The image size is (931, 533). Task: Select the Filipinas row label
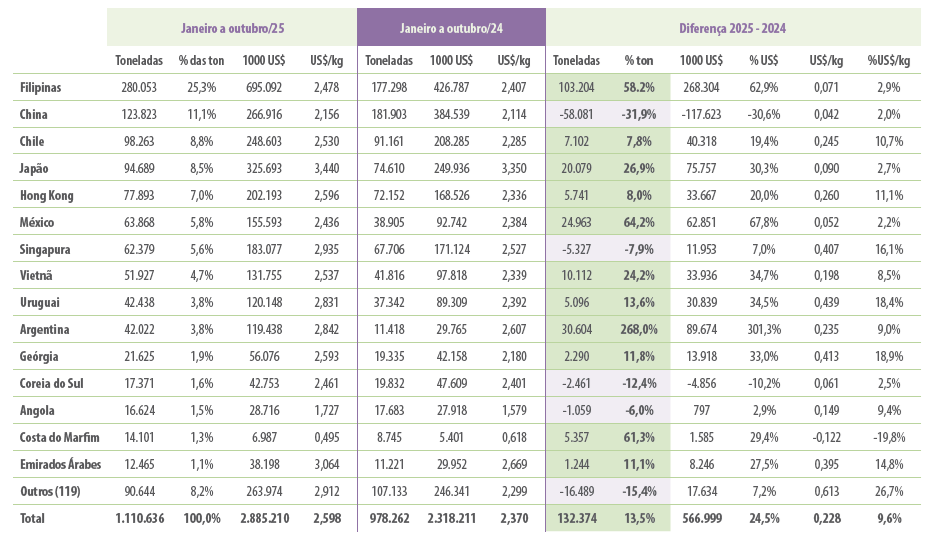tap(41, 88)
